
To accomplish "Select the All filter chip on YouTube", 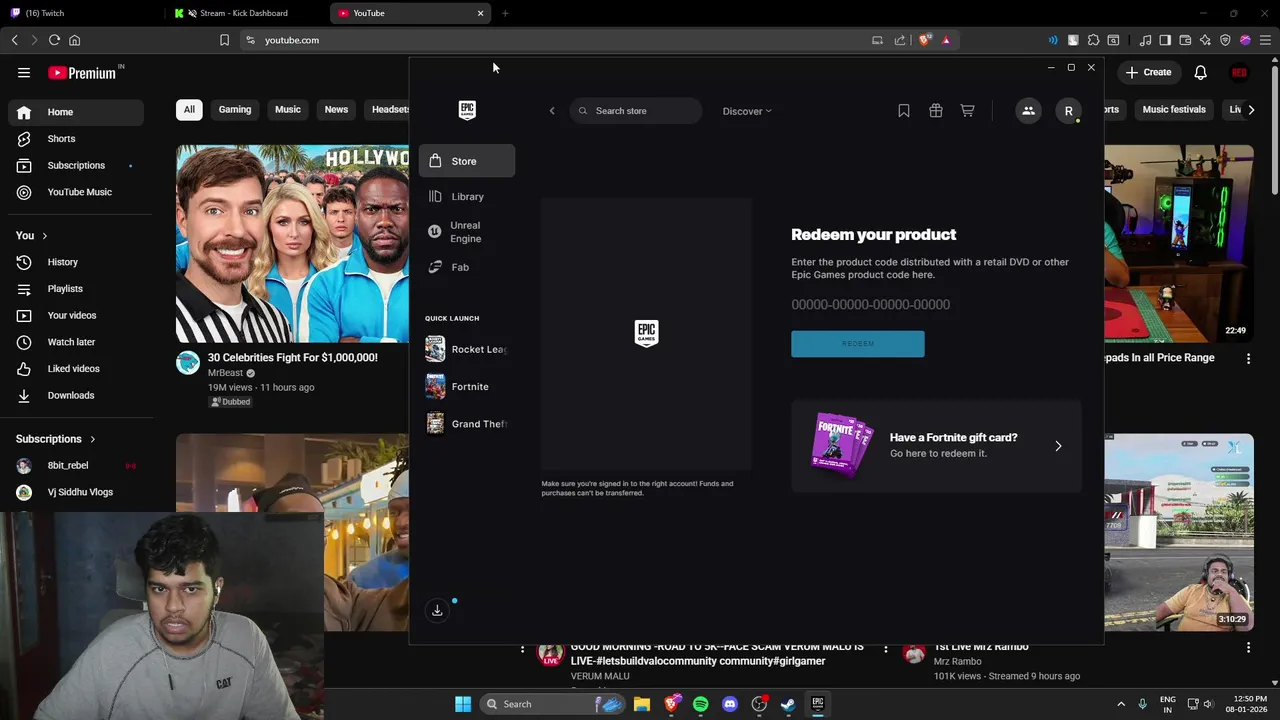I will pos(189,110).
